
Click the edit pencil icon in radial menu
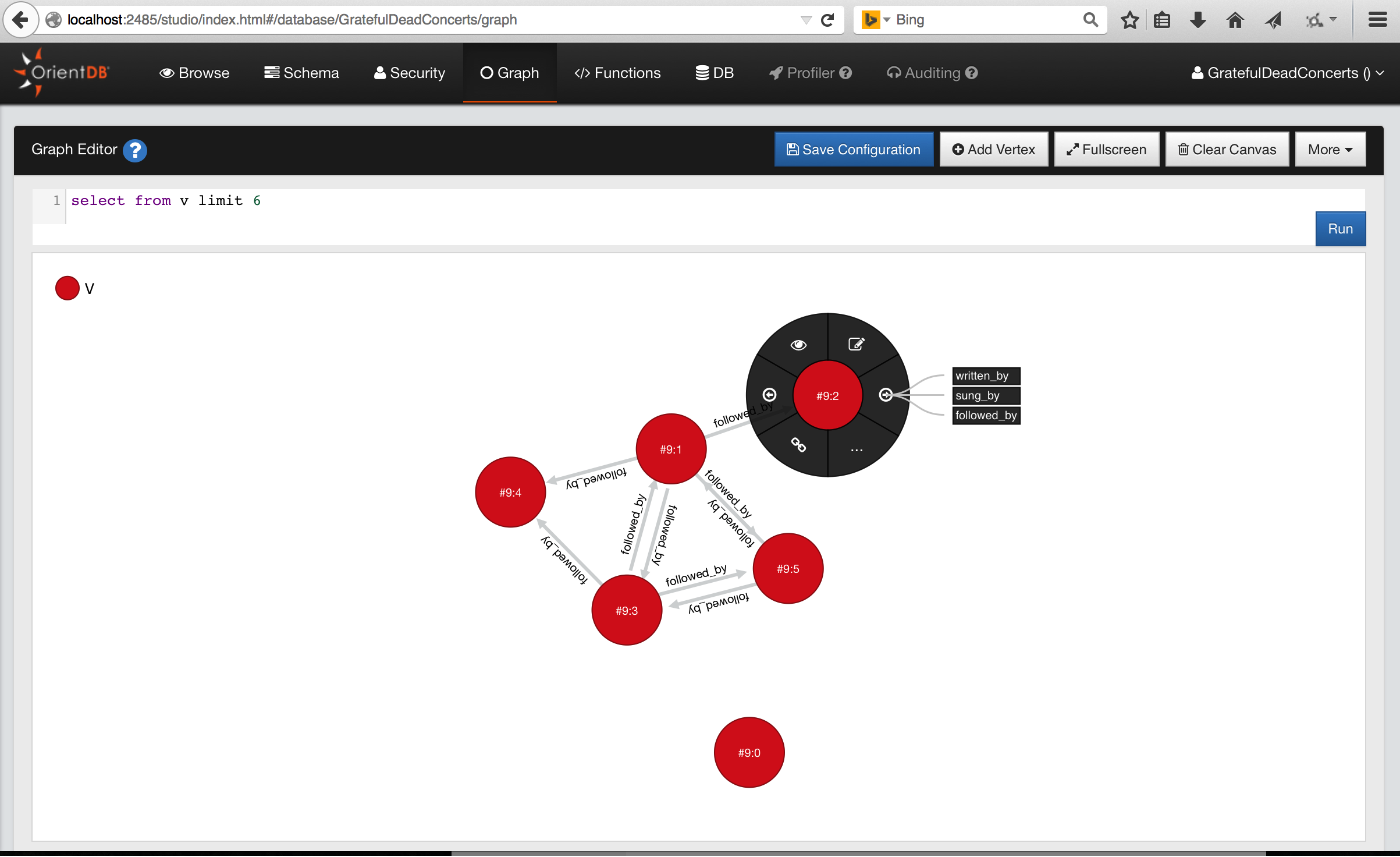pos(856,344)
